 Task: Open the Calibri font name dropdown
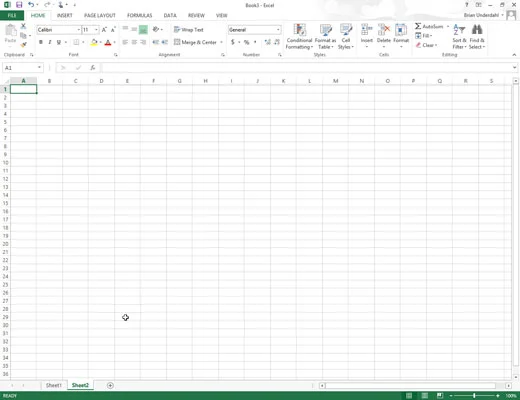coord(79,30)
